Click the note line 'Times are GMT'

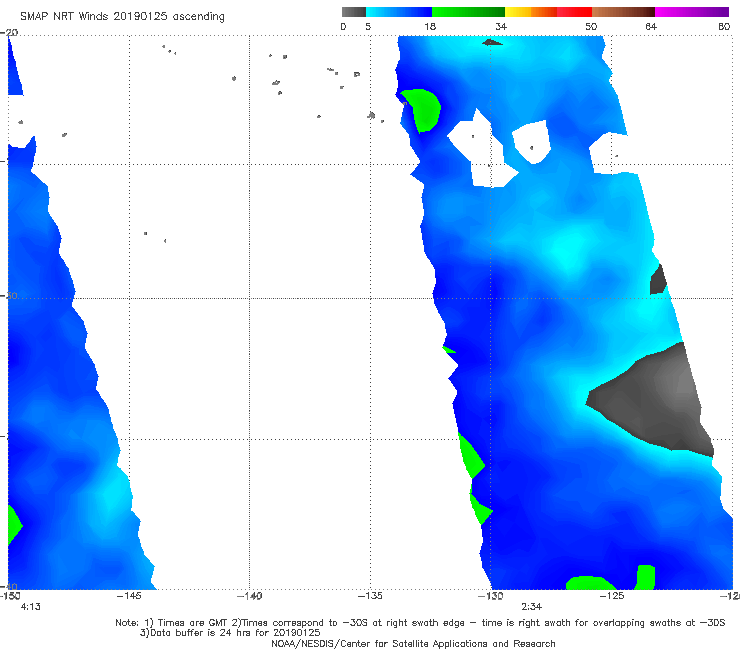coord(193,623)
